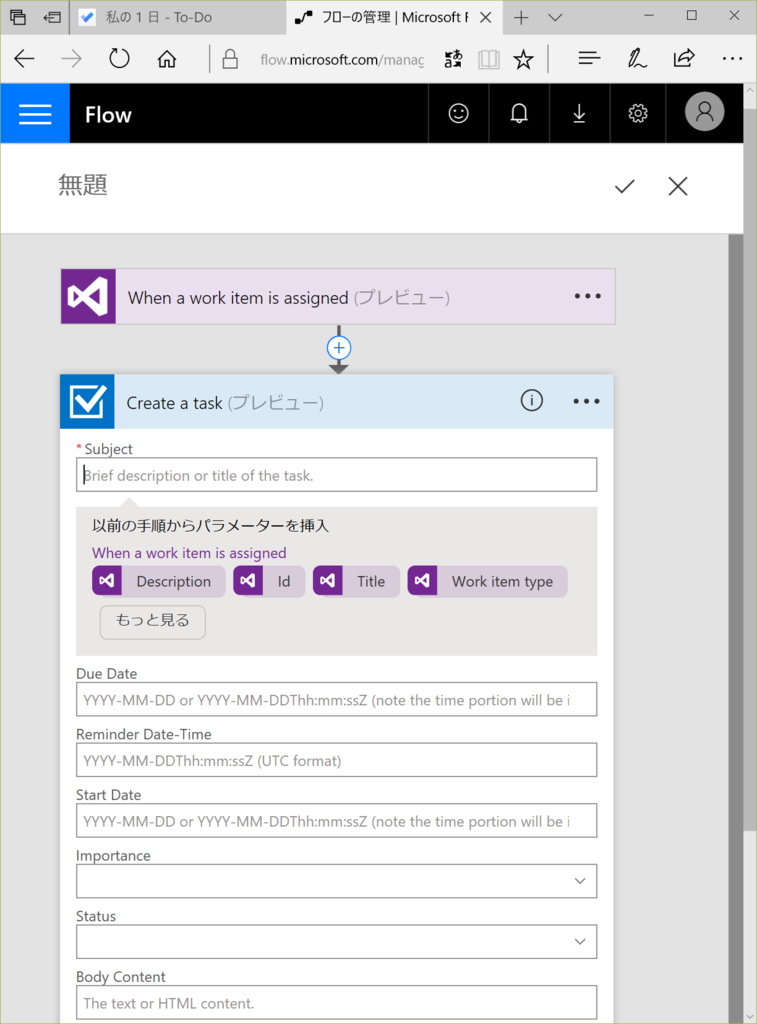
Task: Click the Flow logo text
Action: (x=108, y=115)
